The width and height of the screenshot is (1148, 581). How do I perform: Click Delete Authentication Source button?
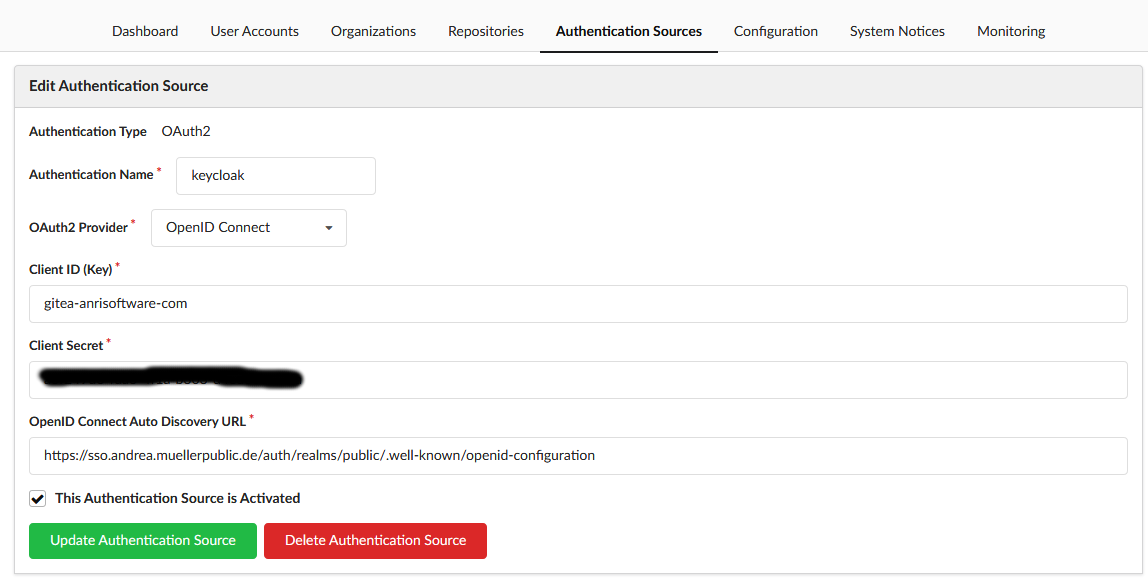(x=376, y=541)
